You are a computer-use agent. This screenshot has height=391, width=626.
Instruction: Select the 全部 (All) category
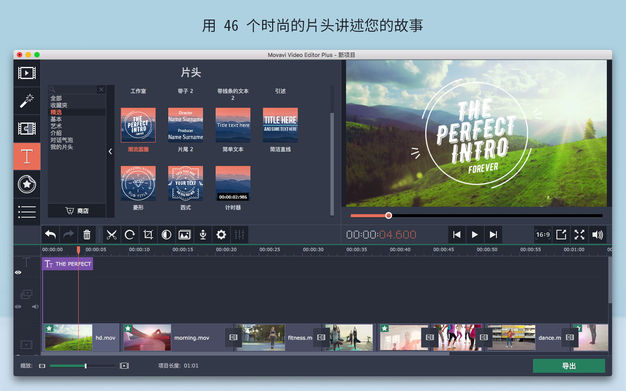click(x=56, y=98)
